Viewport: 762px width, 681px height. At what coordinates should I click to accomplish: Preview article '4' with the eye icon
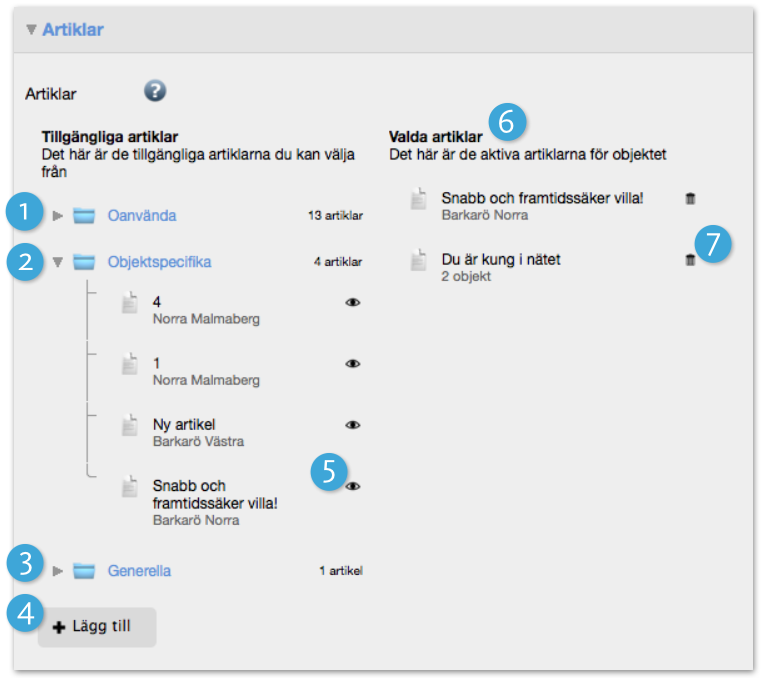(x=352, y=303)
